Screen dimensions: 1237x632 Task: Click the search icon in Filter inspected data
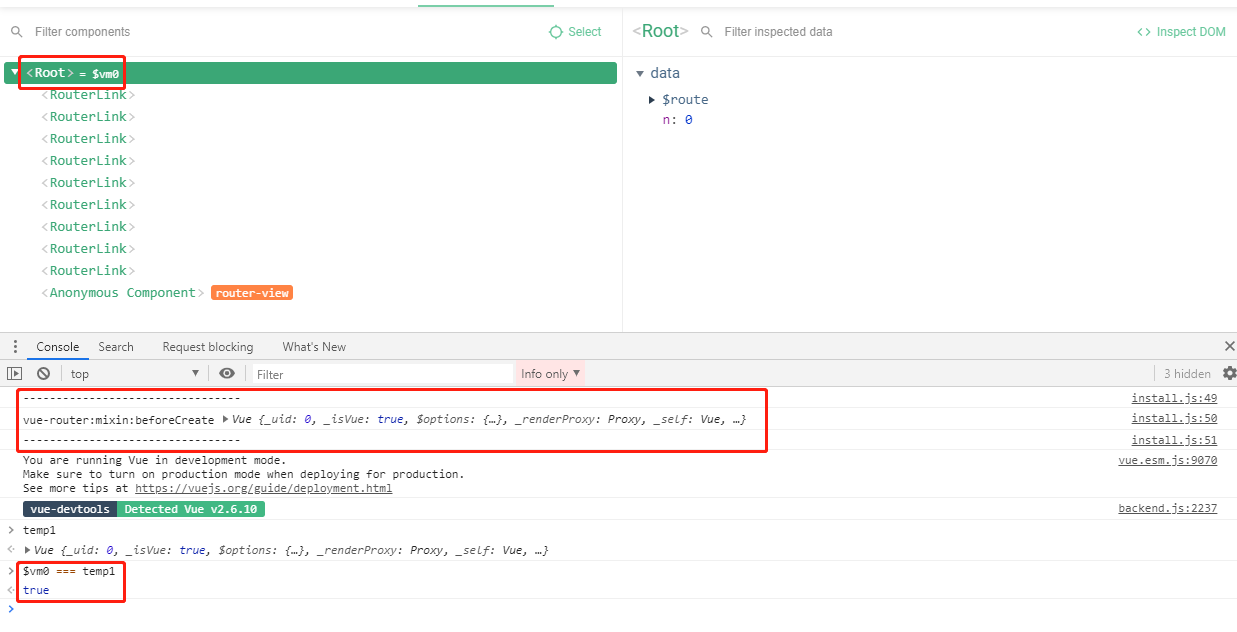coord(707,32)
